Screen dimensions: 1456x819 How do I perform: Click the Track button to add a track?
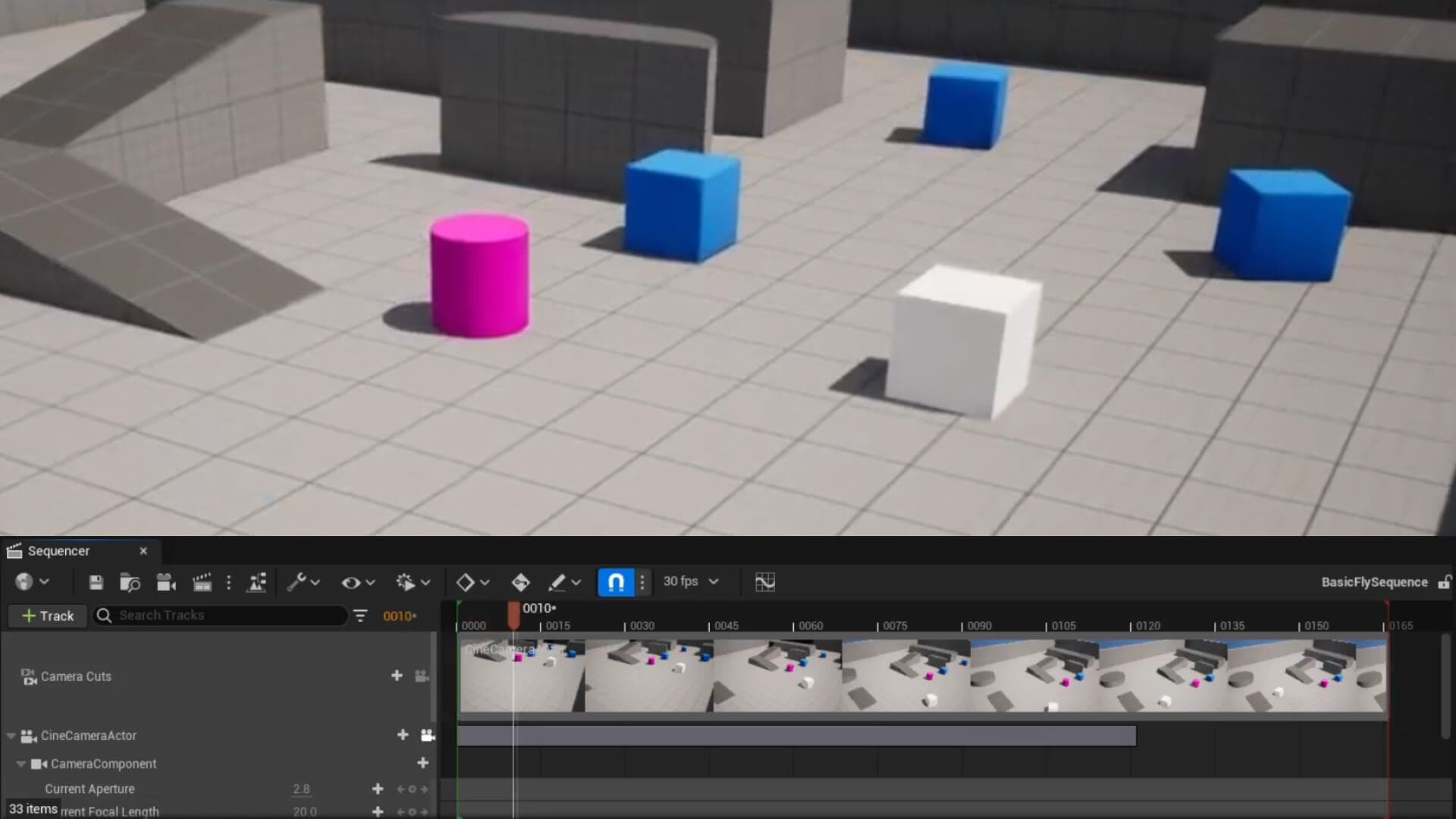(46, 616)
